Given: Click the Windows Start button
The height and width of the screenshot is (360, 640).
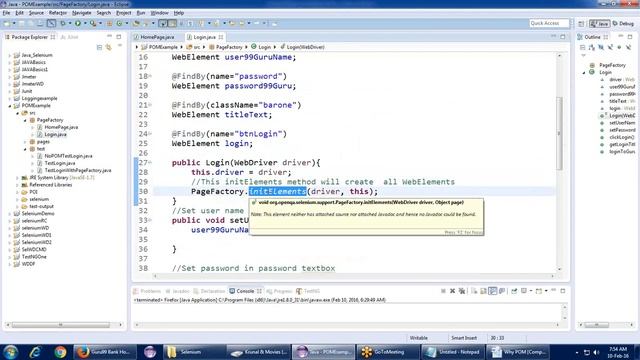Looking at the screenshot, I should click(x=11, y=352).
